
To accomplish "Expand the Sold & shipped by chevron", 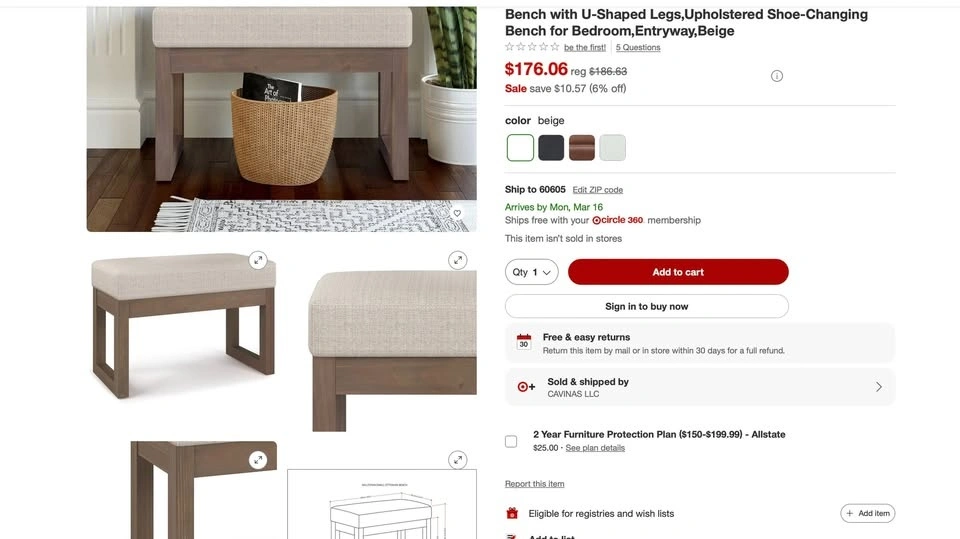I will click(x=879, y=387).
